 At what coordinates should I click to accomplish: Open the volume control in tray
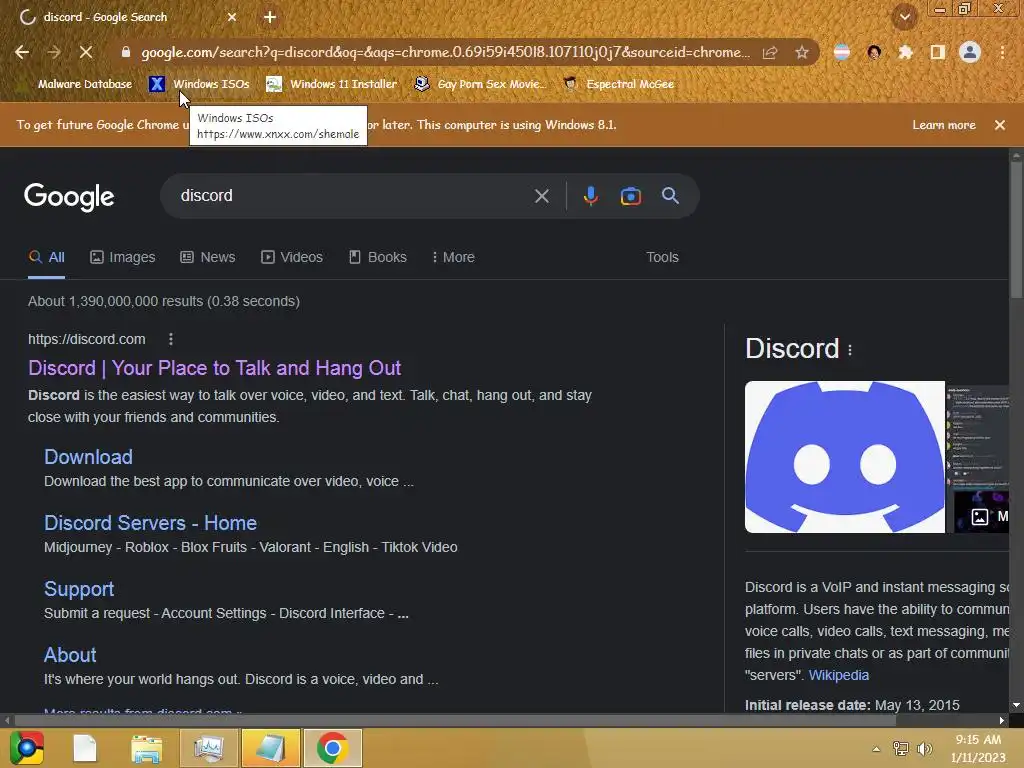click(x=924, y=749)
